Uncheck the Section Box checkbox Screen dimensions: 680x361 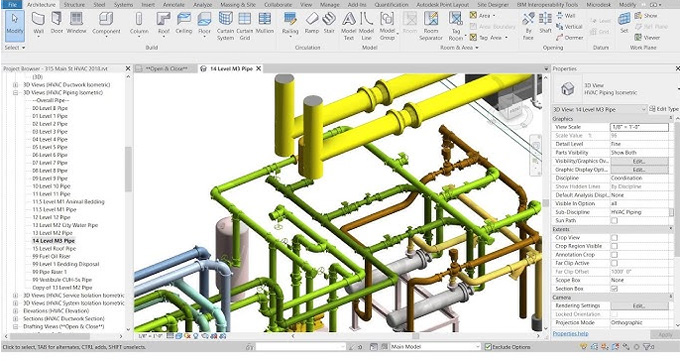tap(614, 289)
